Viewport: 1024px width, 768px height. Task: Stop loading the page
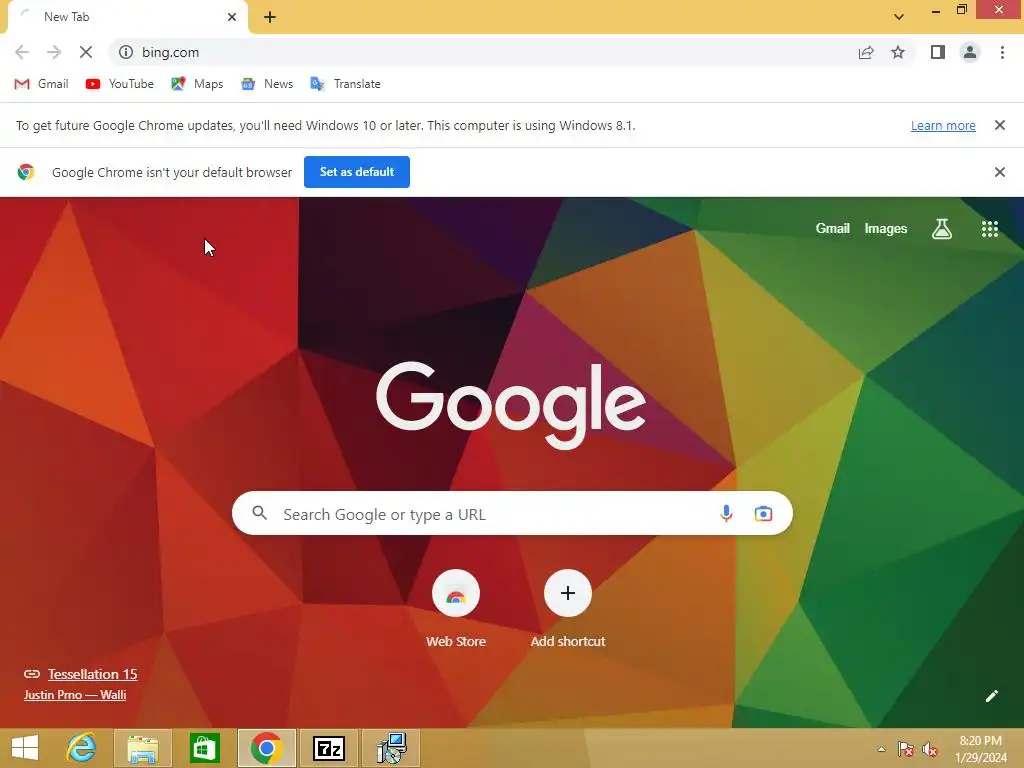pos(86,52)
